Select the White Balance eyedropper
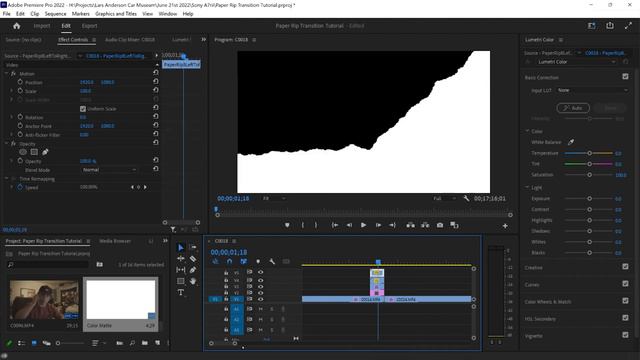The height and width of the screenshot is (360, 640). [571, 142]
